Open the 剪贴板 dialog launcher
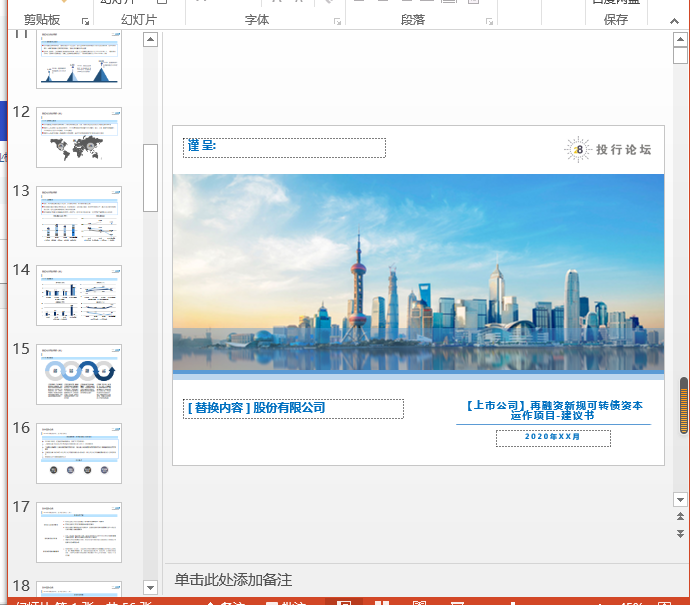 click(85, 21)
